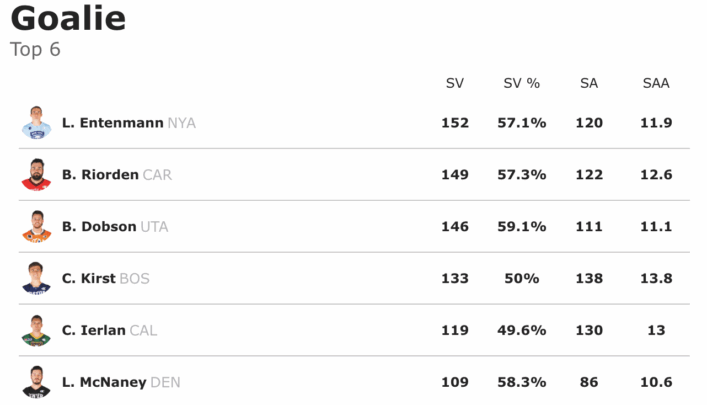Viewport: 707px width, 405px height.
Task: Click B. Dobson's player headshot
Action: tap(37, 226)
